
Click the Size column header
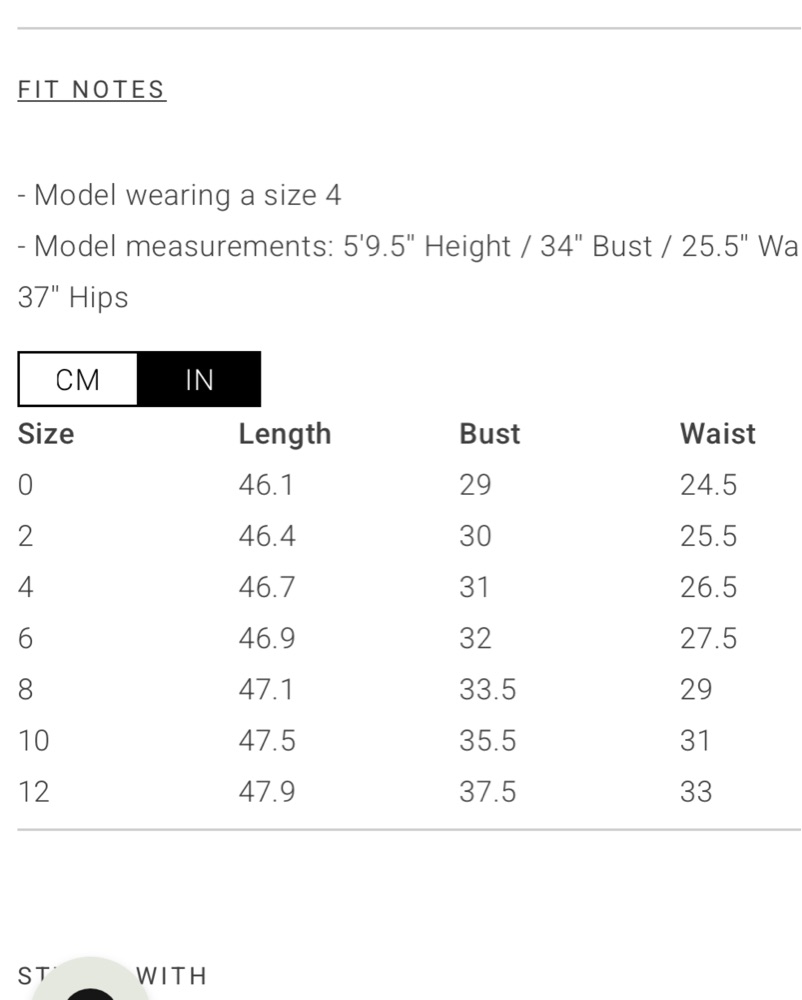point(46,434)
